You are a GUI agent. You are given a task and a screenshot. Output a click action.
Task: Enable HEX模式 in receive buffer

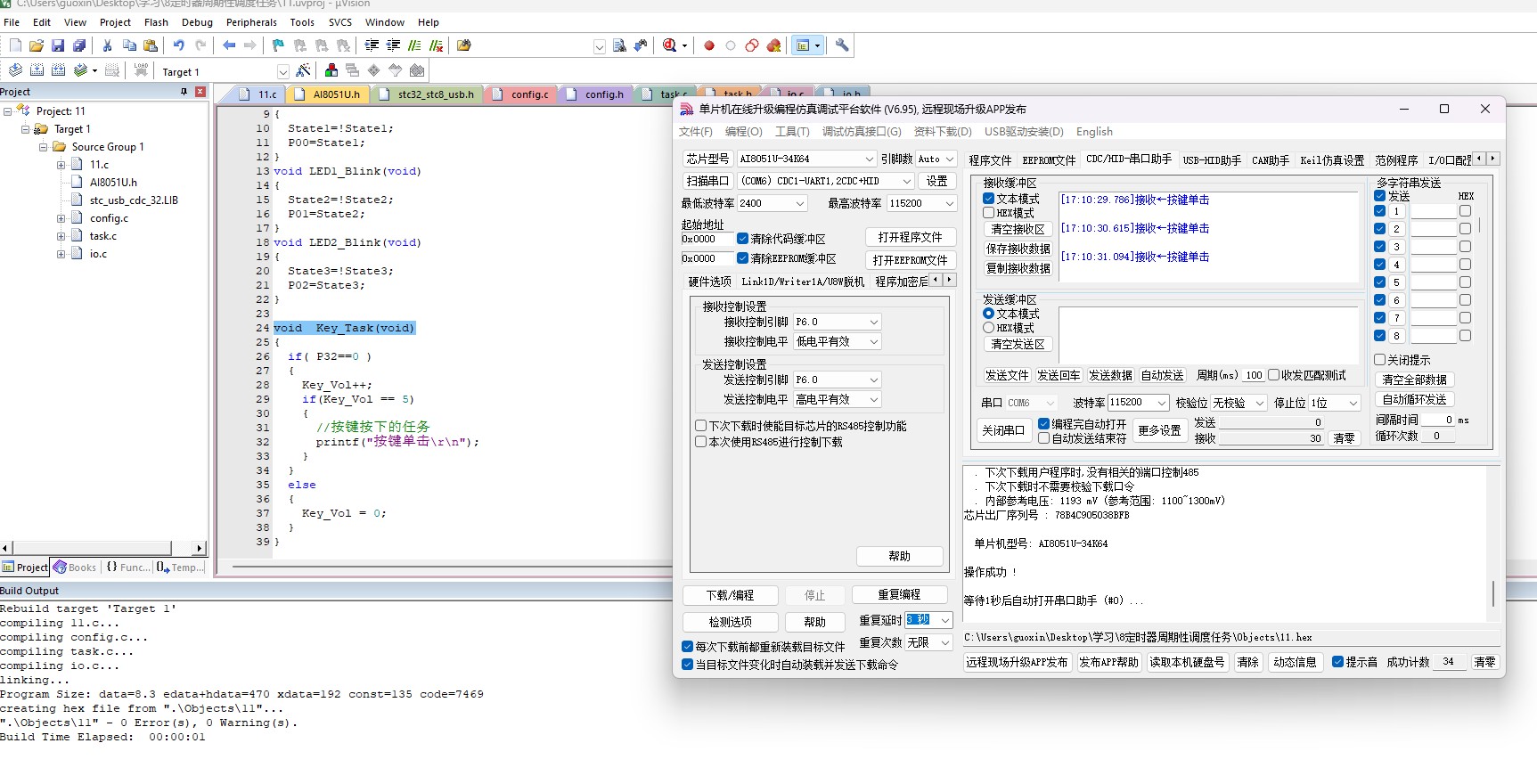point(988,213)
